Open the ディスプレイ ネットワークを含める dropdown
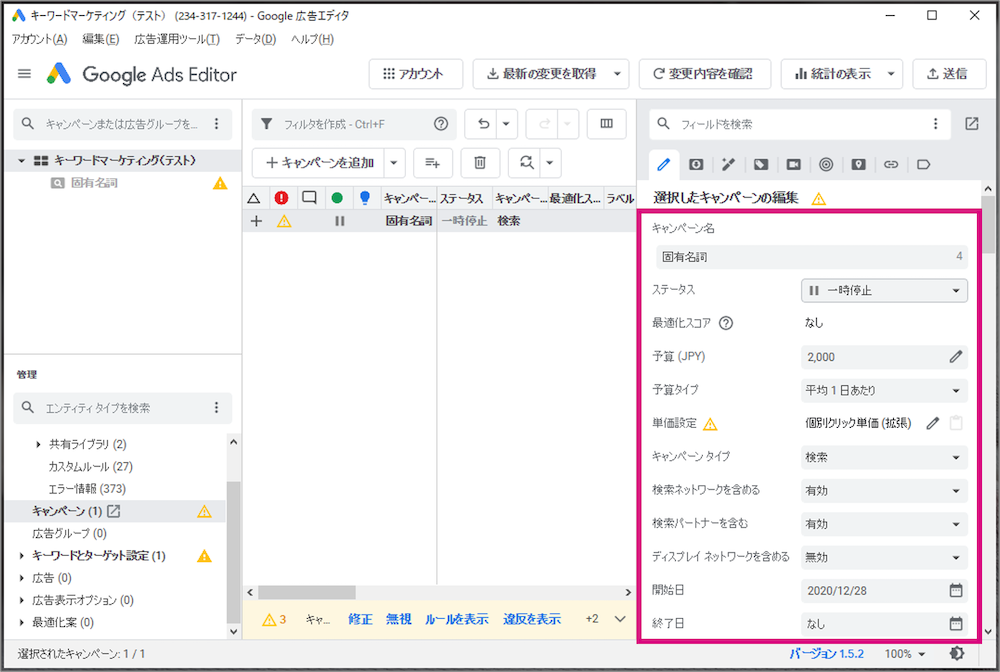The height and width of the screenshot is (672, 1000). (x=884, y=557)
